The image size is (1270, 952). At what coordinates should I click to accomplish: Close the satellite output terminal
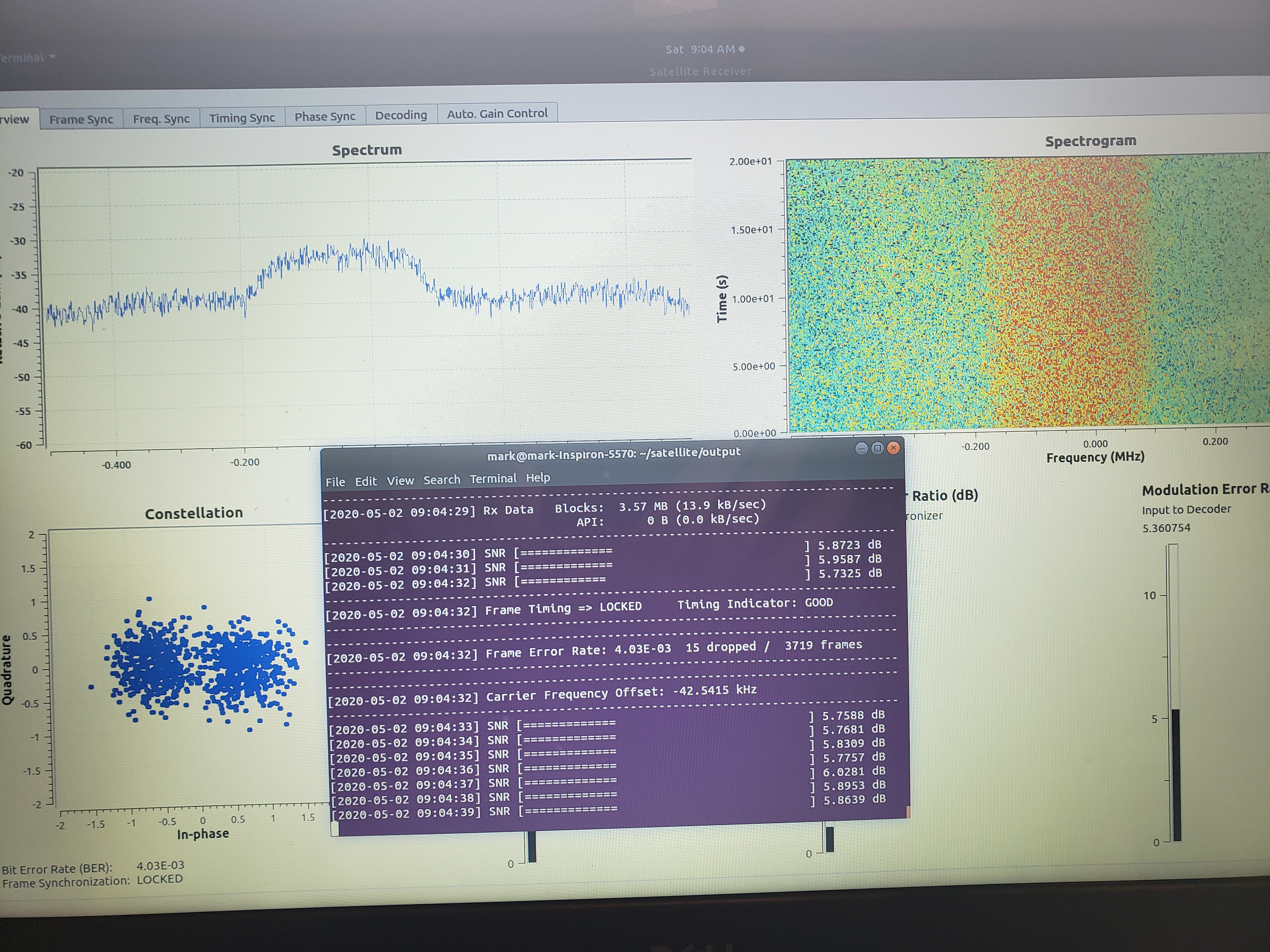pyautogui.click(x=893, y=448)
